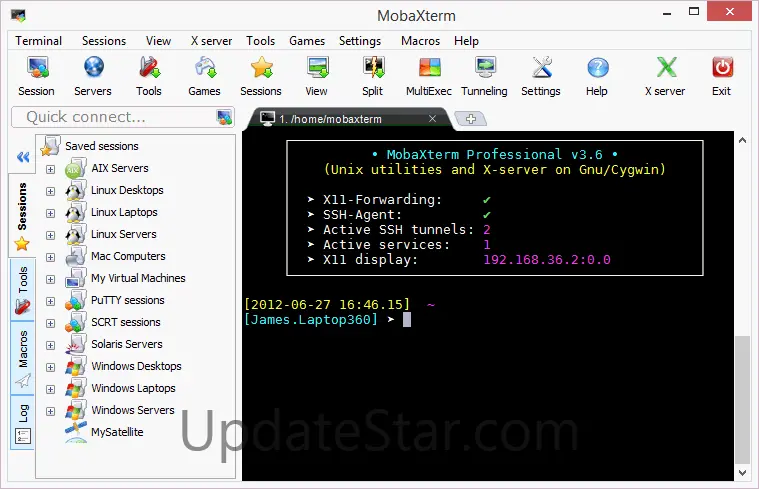
Task: Select the Mac Computers folder icon
Action: pyautogui.click(x=76, y=256)
